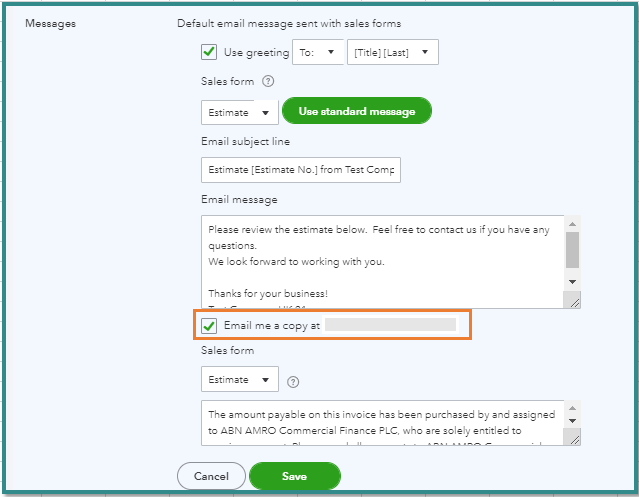Open the Estimate dropdown beside Use standard message
Screen dimensions: 639x497
coord(239,112)
